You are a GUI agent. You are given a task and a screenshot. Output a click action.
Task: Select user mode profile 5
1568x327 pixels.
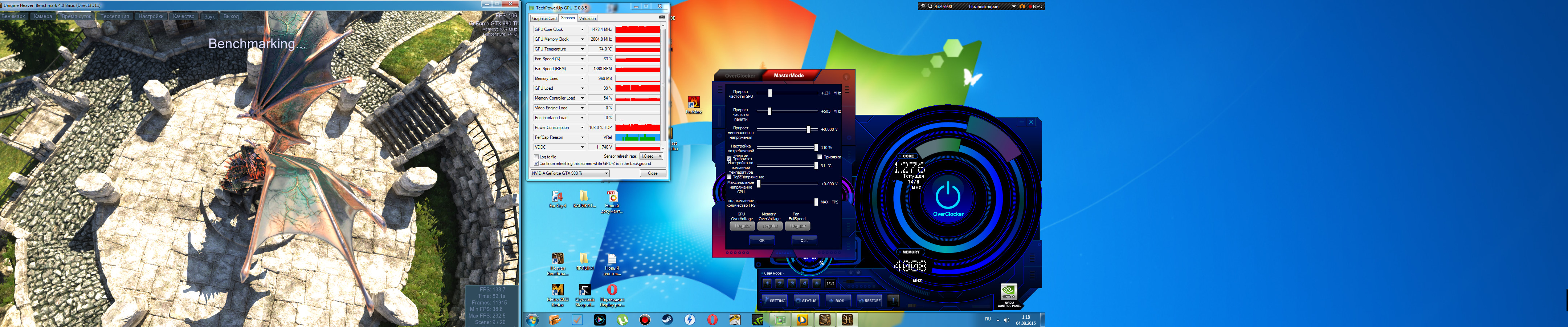click(817, 283)
